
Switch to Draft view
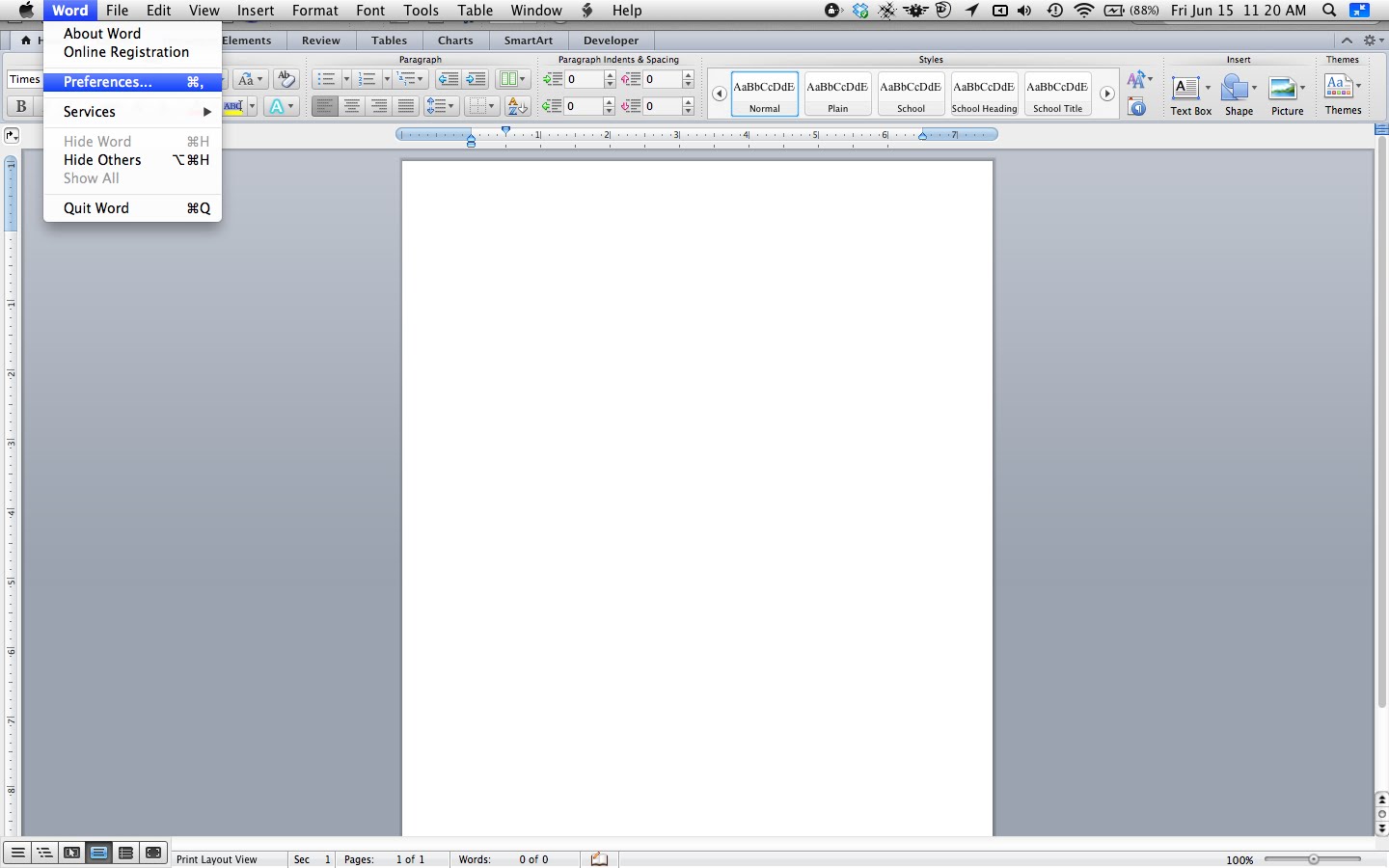tap(17, 854)
